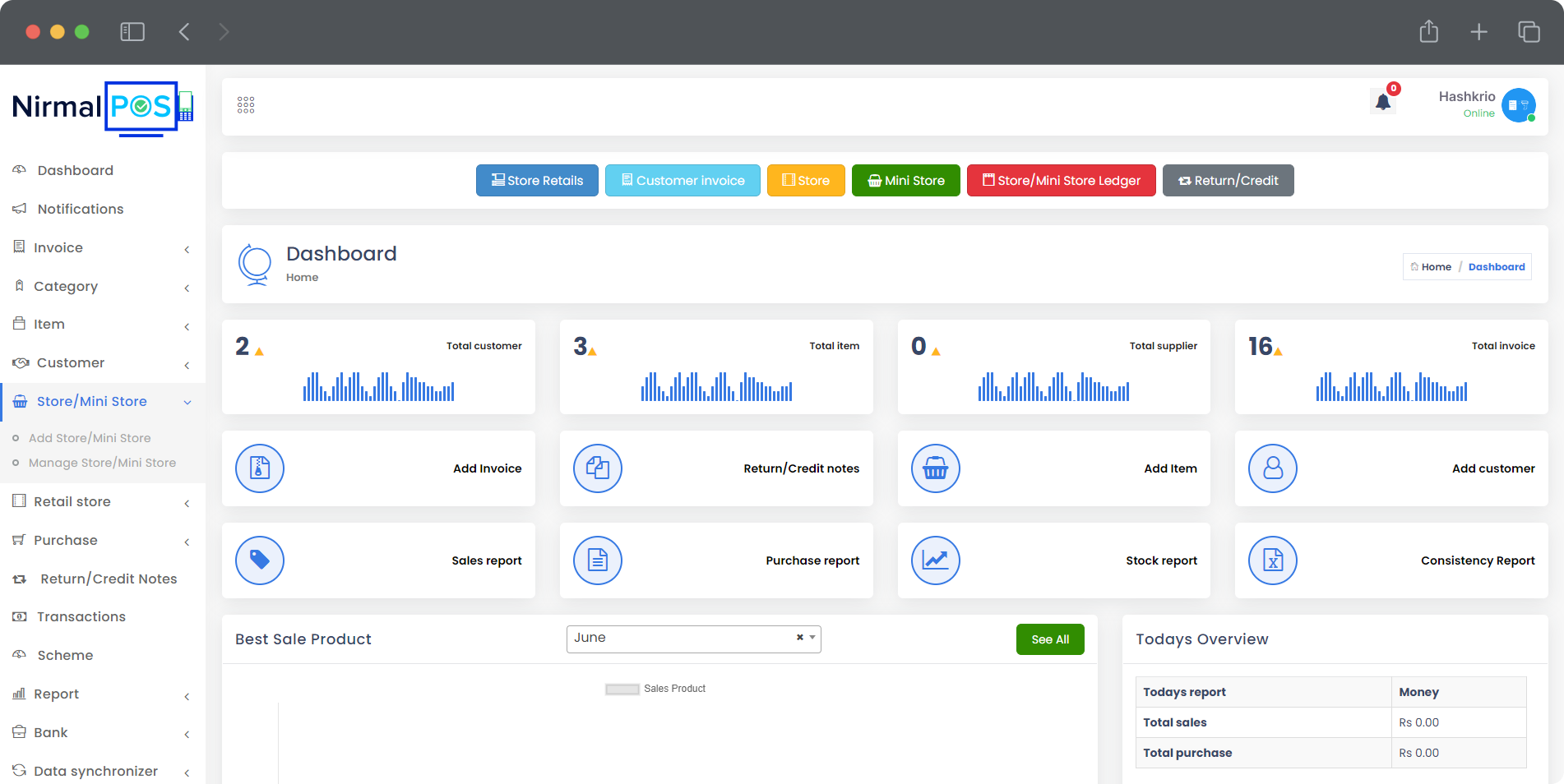Expand the Report sidebar menu
Image resolution: width=1564 pixels, height=784 pixels.
click(x=103, y=694)
